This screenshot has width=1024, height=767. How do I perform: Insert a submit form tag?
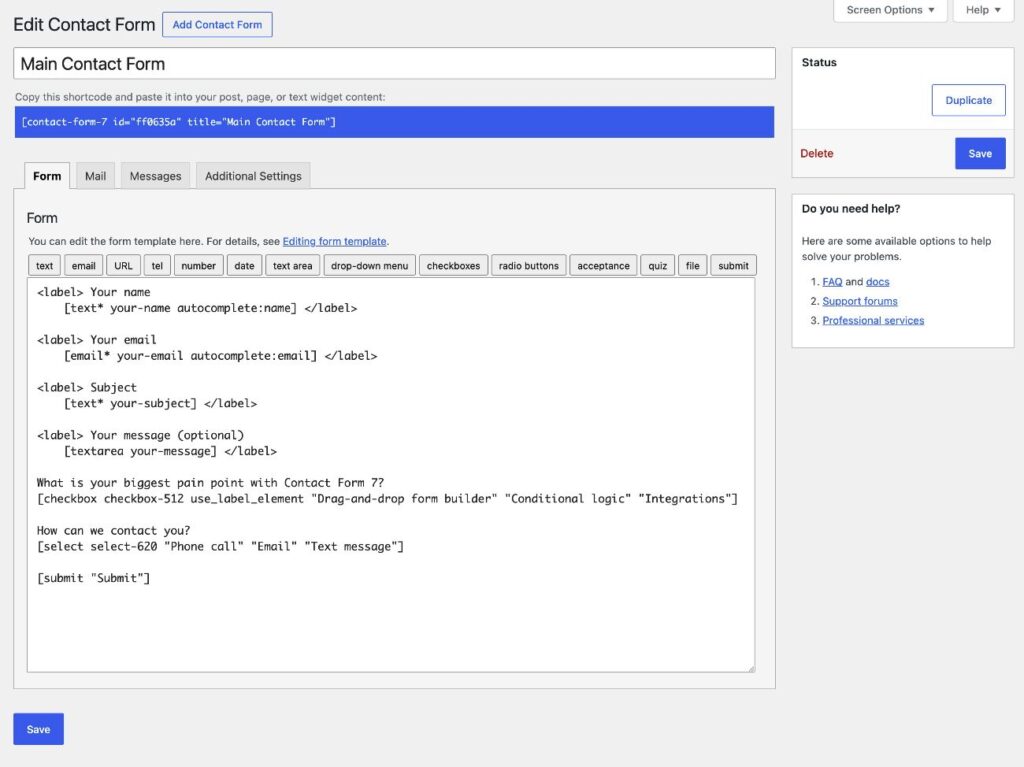click(x=733, y=266)
